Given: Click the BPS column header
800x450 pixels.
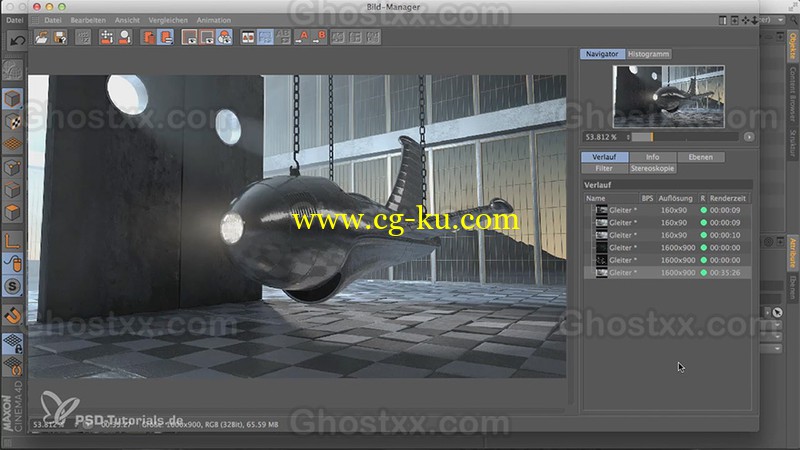Looking at the screenshot, I should [x=647, y=198].
